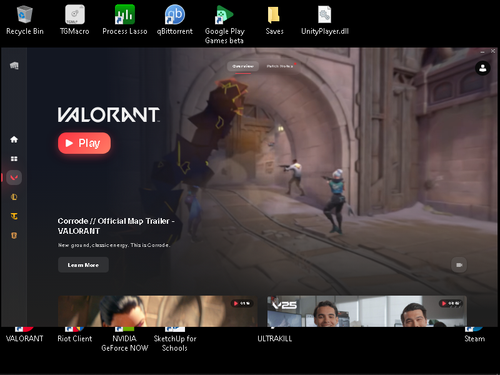Open the Recycle Bin desktop icon
The width and height of the screenshot is (500, 375).
click(25, 20)
